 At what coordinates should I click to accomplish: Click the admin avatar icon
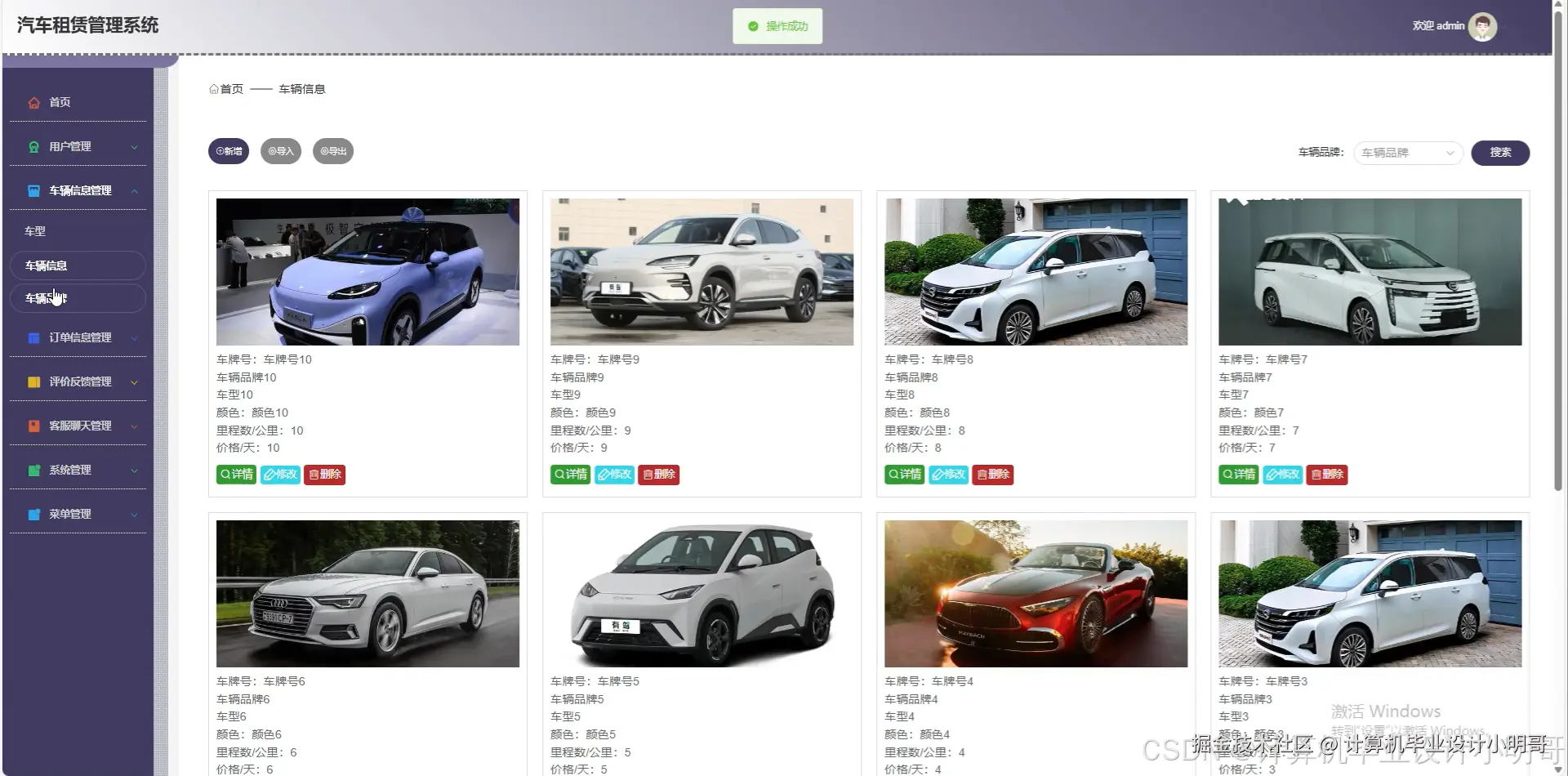click(x=1482, y=26)
